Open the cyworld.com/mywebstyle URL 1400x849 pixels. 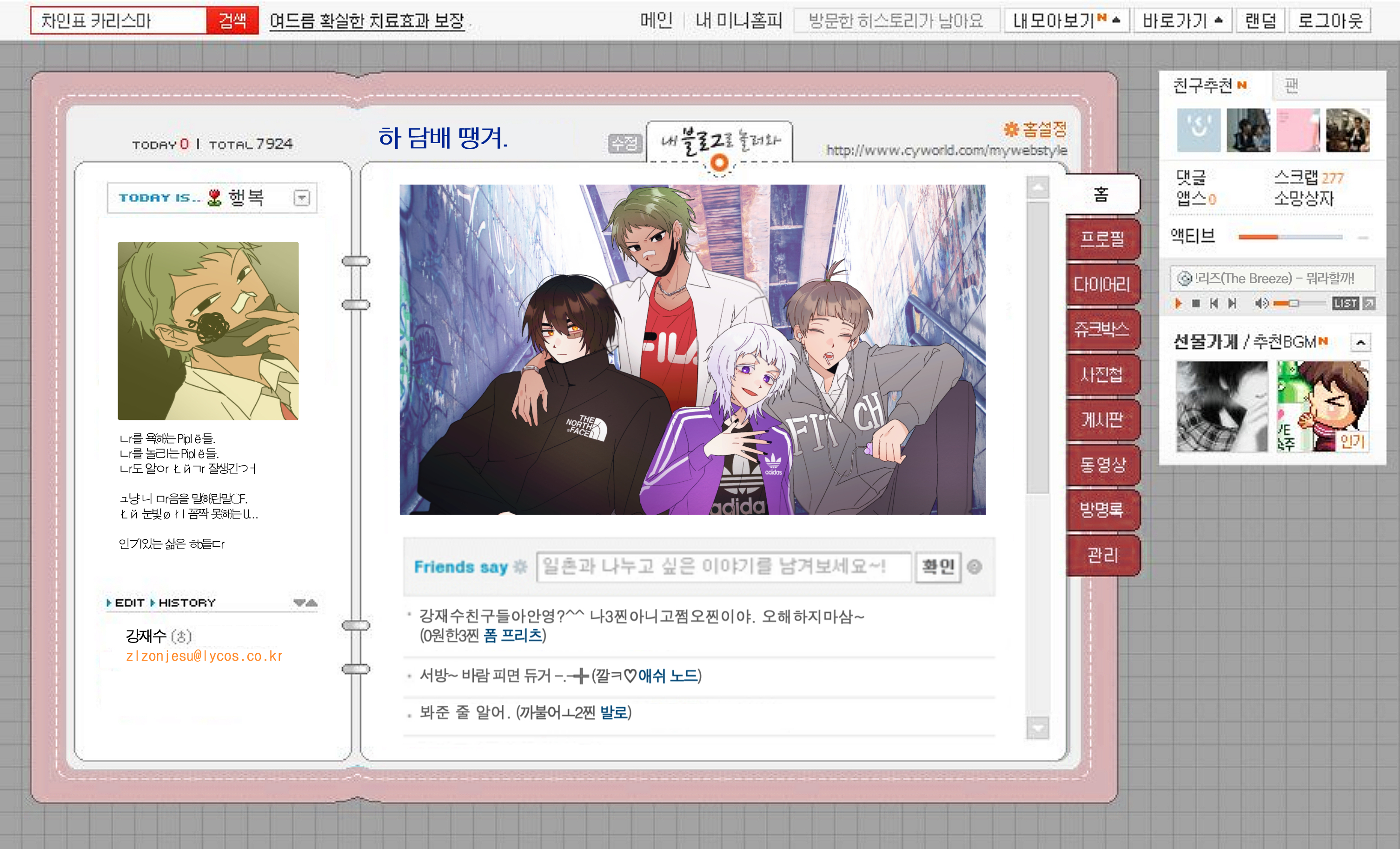tap(947, 150)
